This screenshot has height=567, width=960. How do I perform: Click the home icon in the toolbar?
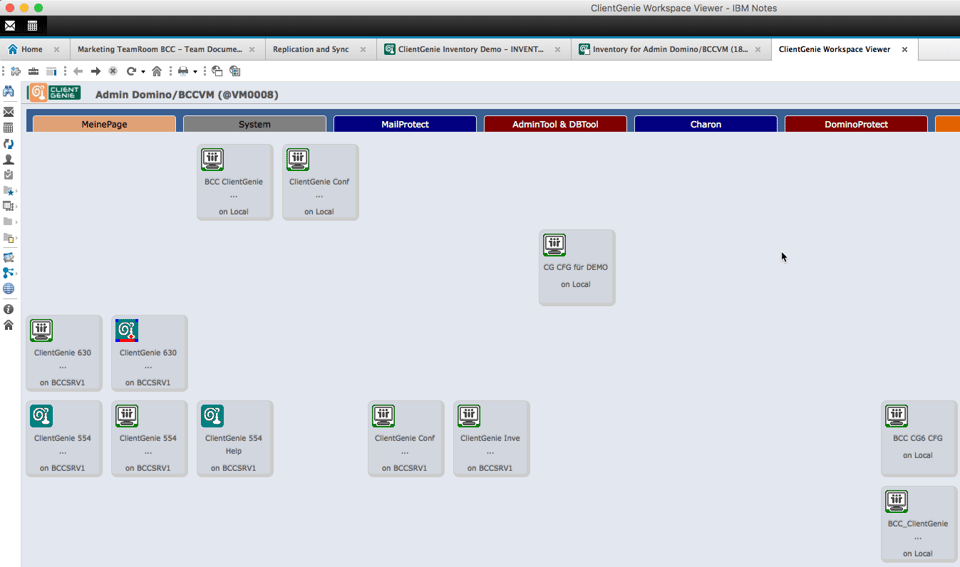[157, 71]
